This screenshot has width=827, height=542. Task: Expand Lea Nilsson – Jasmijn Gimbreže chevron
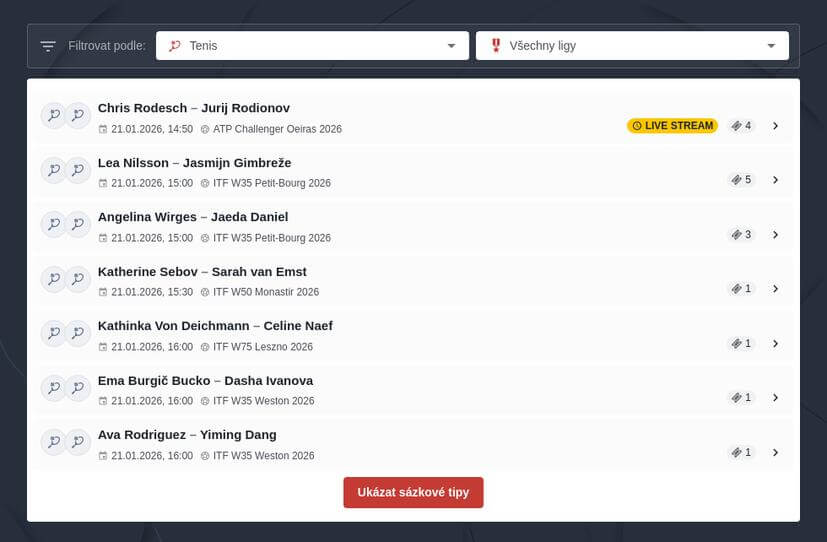775,180
